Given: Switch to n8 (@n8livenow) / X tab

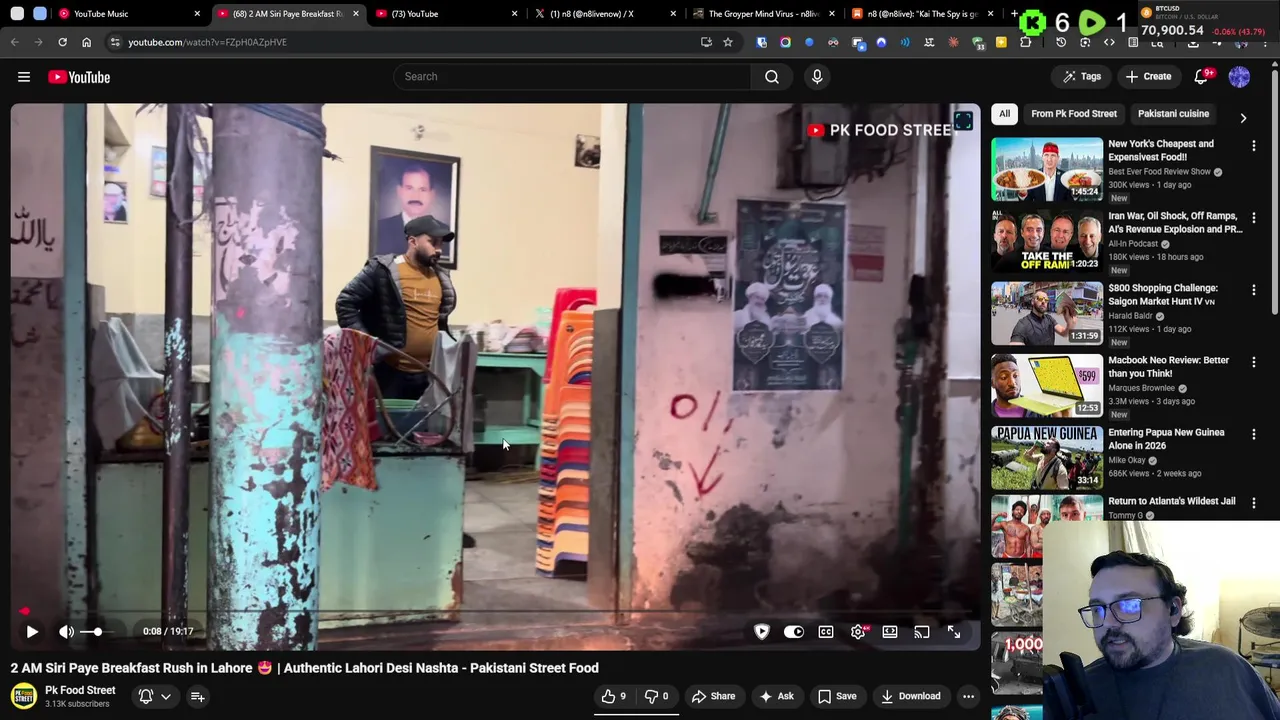Looking at the screenshot, I should 604,14.
